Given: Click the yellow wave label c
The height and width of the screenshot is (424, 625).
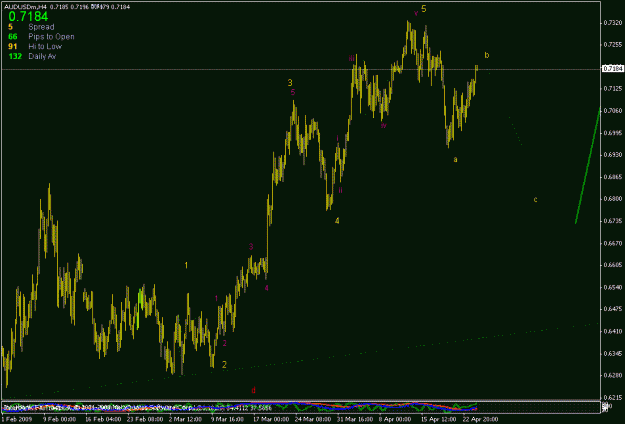Looking at the screenshot, I should point(535,199).
